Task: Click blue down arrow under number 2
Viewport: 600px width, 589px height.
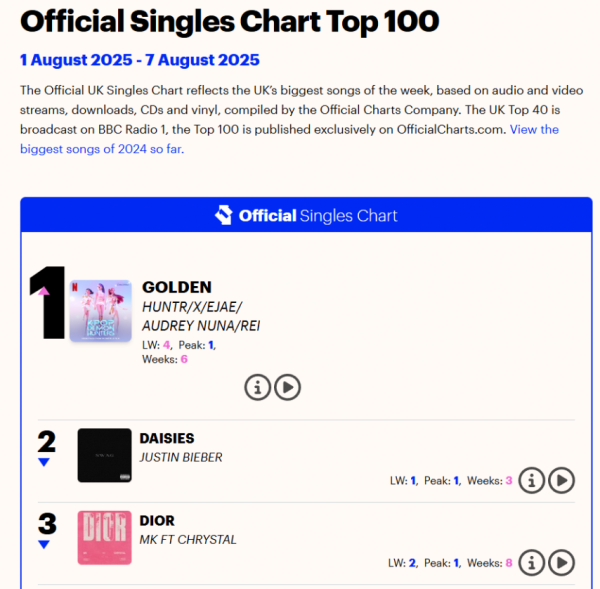Action: coord(44,462)
